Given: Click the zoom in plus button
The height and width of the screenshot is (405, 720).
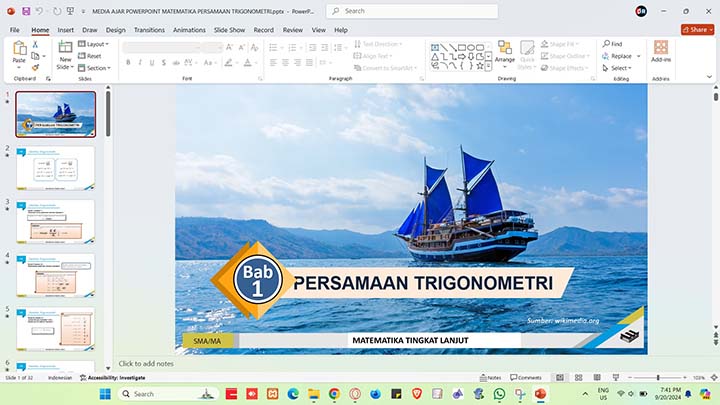Looking at the screenshot, I should click(x=685, y=377).
